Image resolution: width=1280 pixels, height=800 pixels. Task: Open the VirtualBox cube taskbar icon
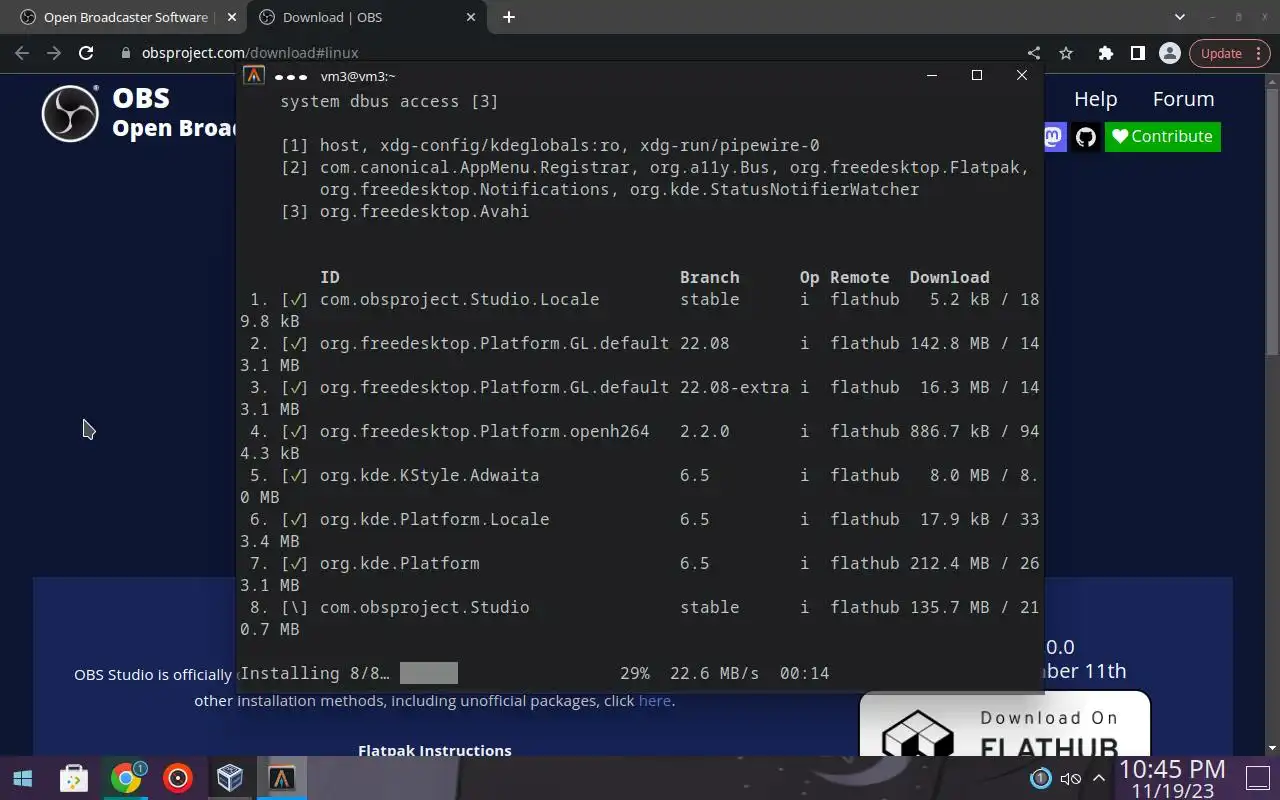pos(230,778)
